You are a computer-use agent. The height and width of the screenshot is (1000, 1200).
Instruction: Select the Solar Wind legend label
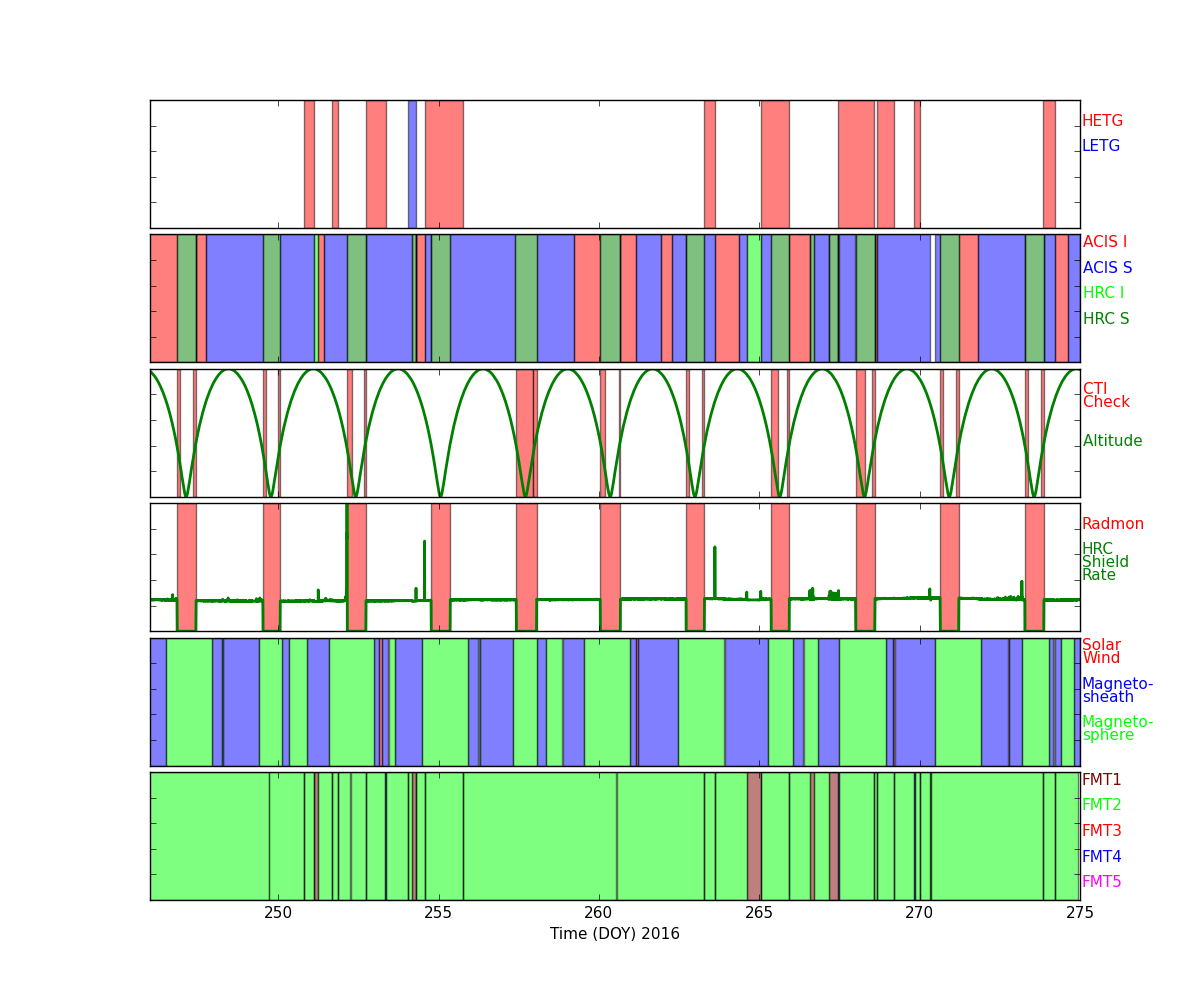[1101, 652]
